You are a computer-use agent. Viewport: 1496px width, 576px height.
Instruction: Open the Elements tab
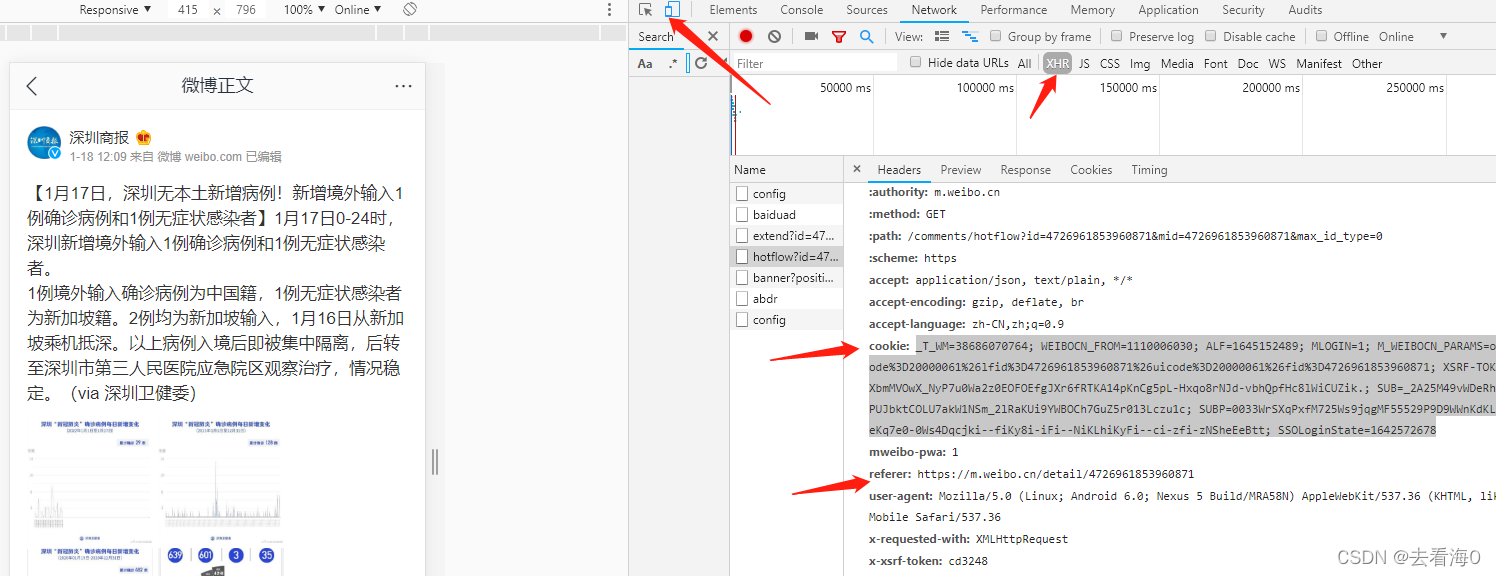733,10
